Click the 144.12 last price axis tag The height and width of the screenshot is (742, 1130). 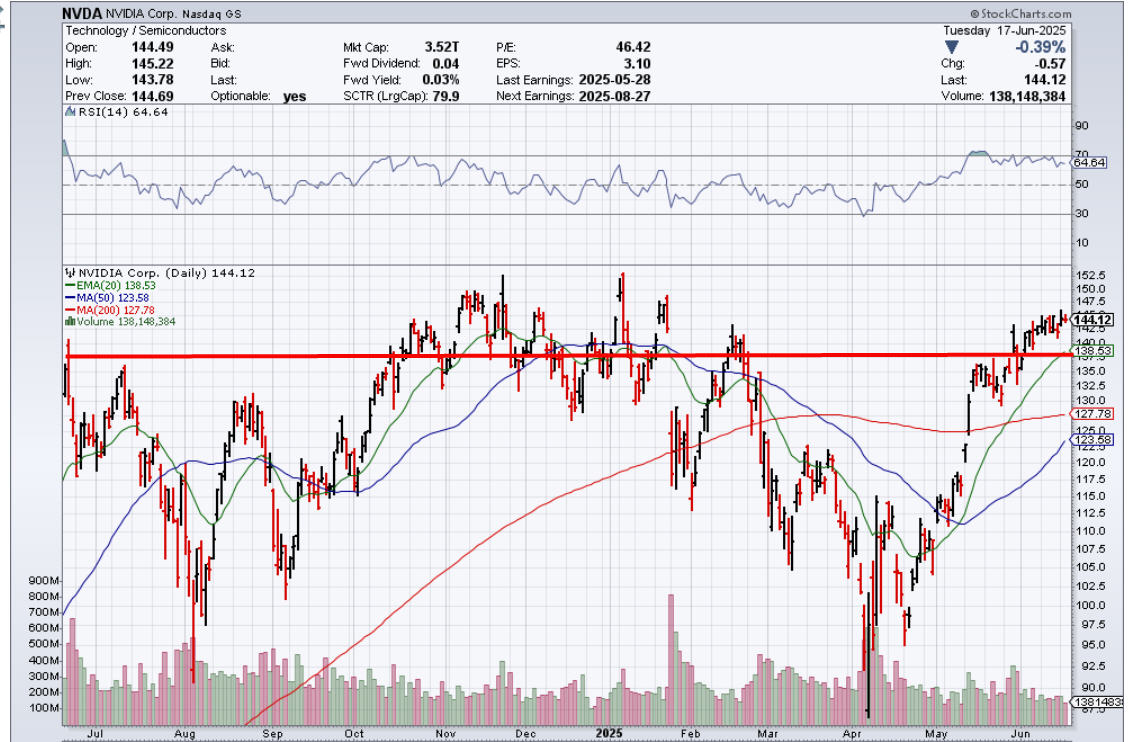click(1092, 320)
